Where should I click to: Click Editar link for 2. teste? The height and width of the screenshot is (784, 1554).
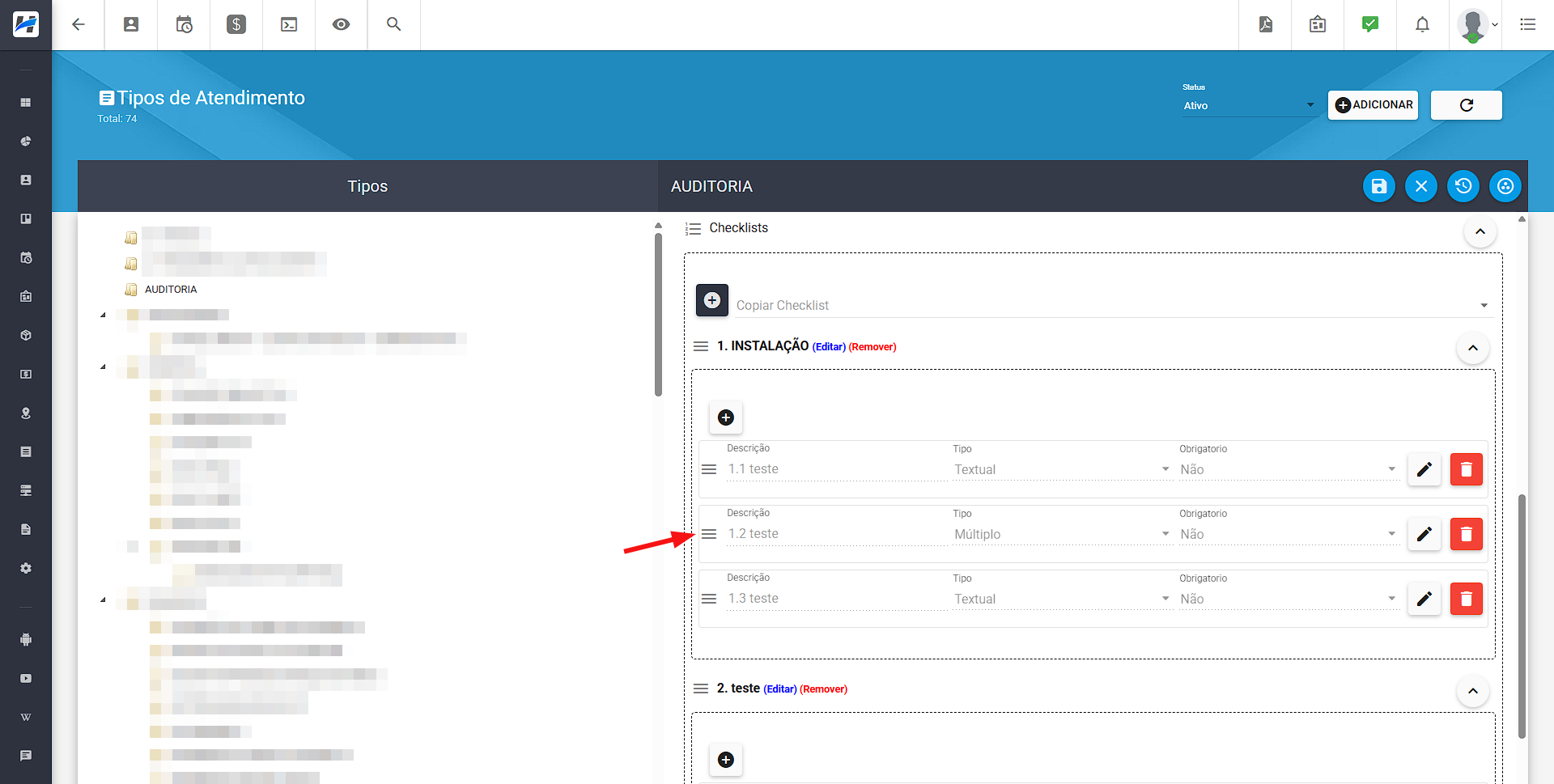pos(780,689)
